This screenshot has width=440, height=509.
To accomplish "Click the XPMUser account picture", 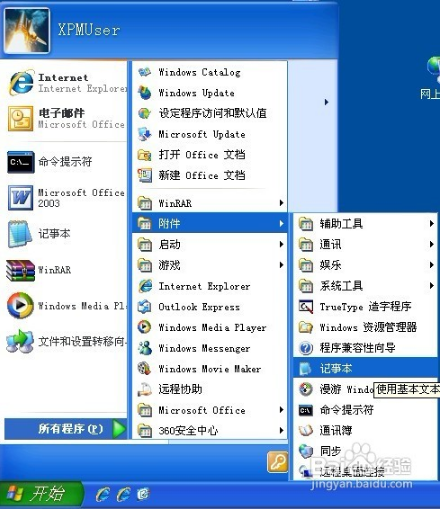I will 27,31.
